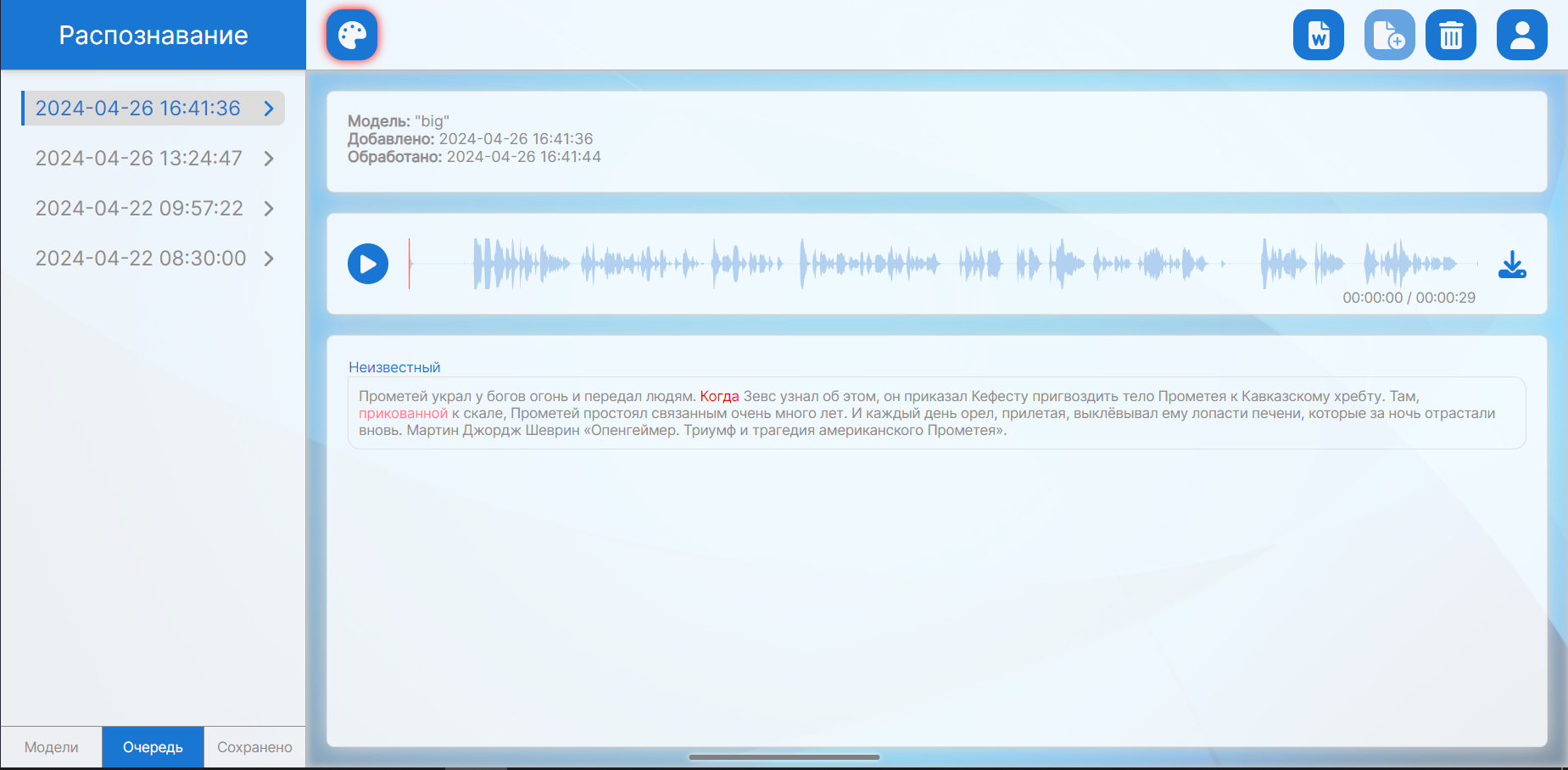The height and width of the screenshot is (770, 1568).
Task: Click the red highlighted word Когда
Action: point(719,396)
